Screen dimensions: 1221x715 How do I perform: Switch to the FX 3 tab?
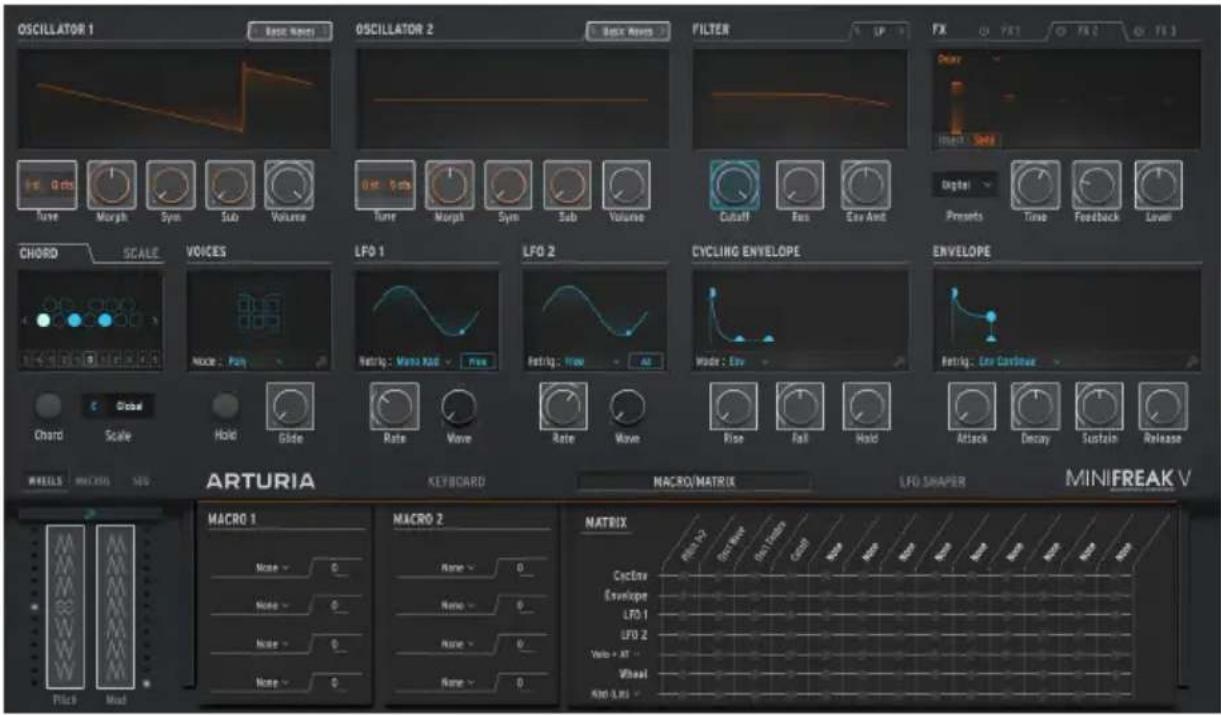click(1164, 32)
